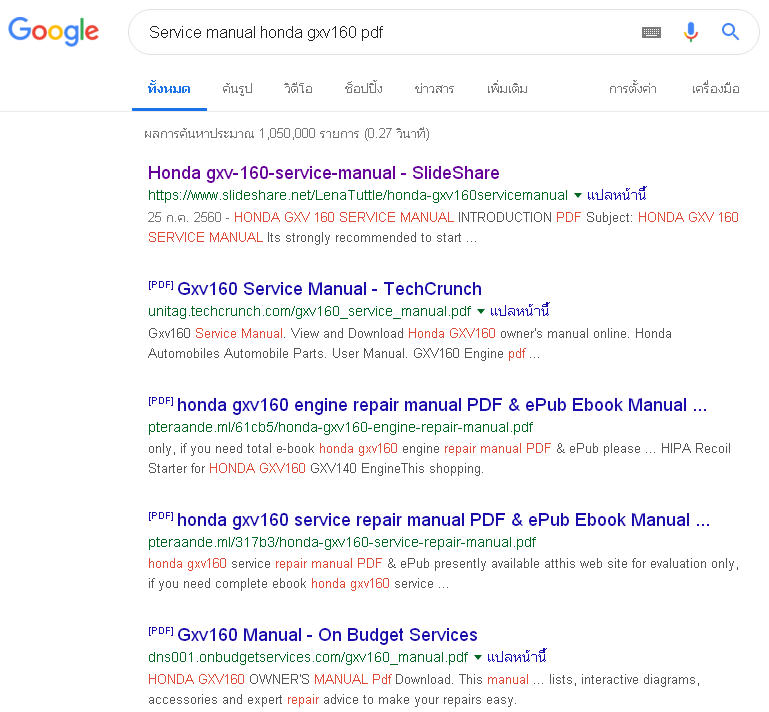This screenshot has width=769, height=712.
Task: Open the ข่าวสาร news tab
Action: tap(434, 89)
